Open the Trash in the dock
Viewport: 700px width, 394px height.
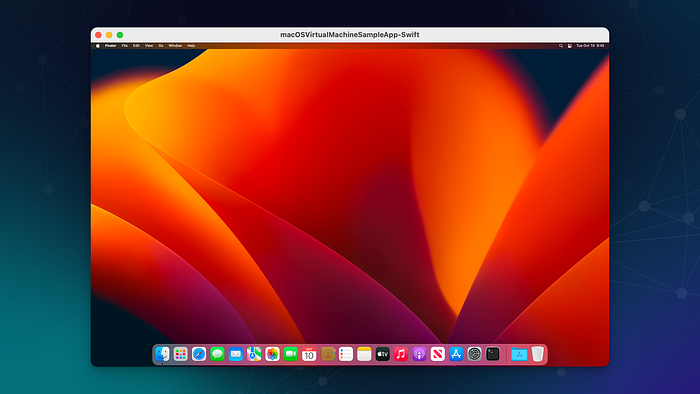pos(538,354)
